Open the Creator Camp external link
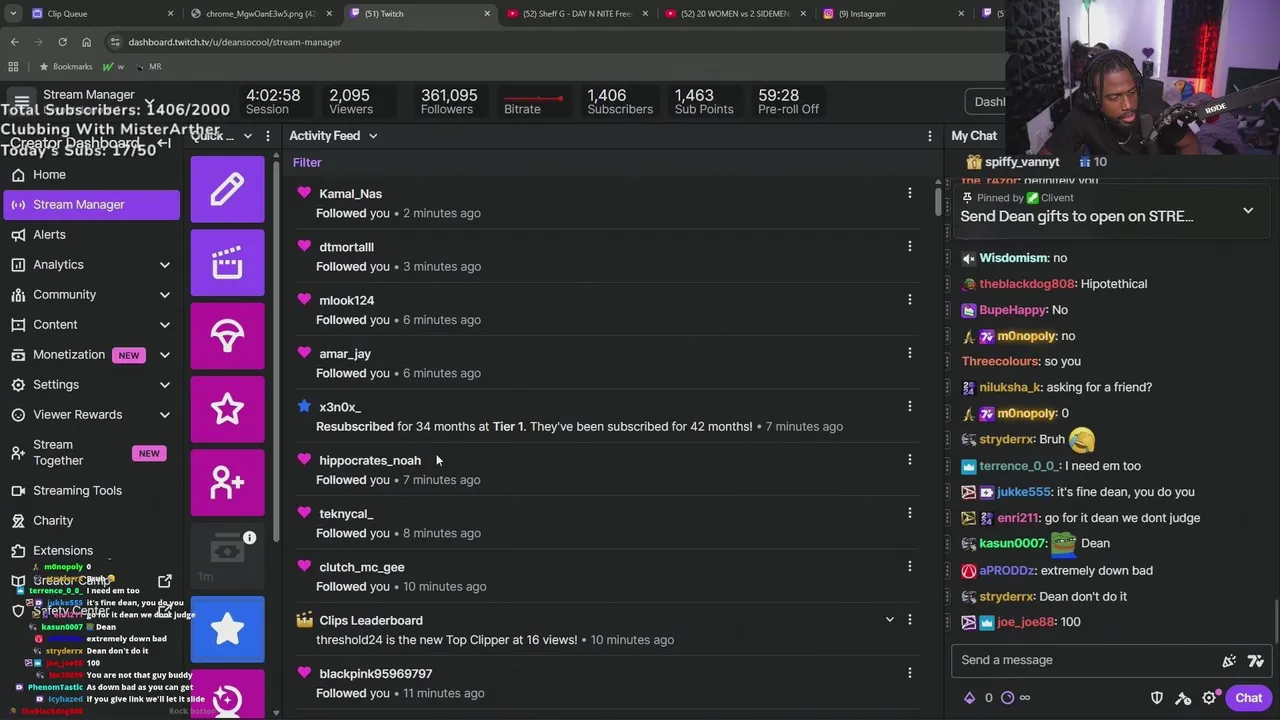 coord(165,580)
